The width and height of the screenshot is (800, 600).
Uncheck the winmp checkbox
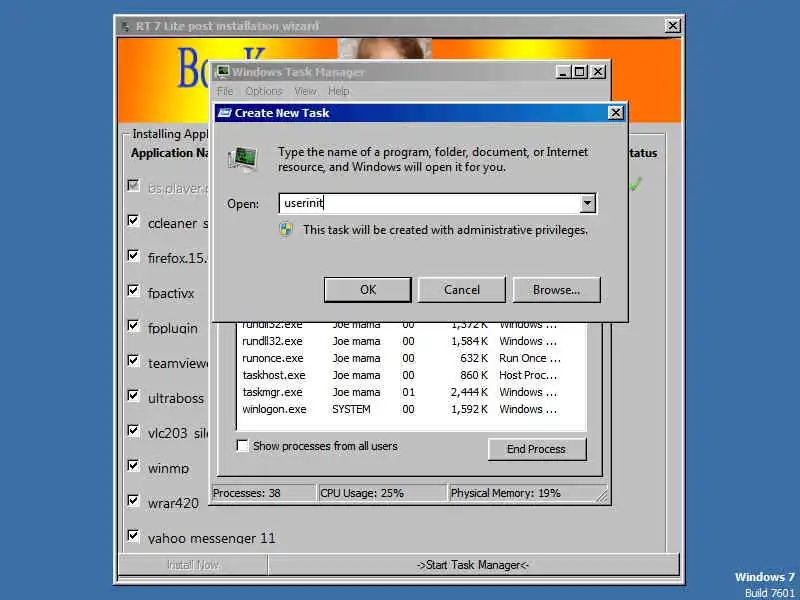pyautogui.click(x=133, y=465)
